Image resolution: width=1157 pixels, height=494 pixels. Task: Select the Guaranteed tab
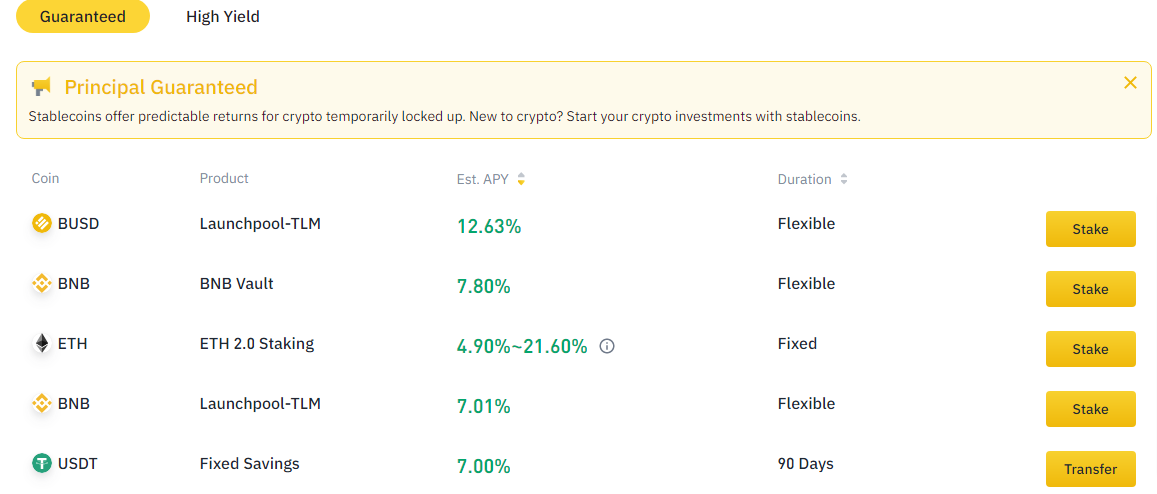pyautogui.click(x=83, y=16)
